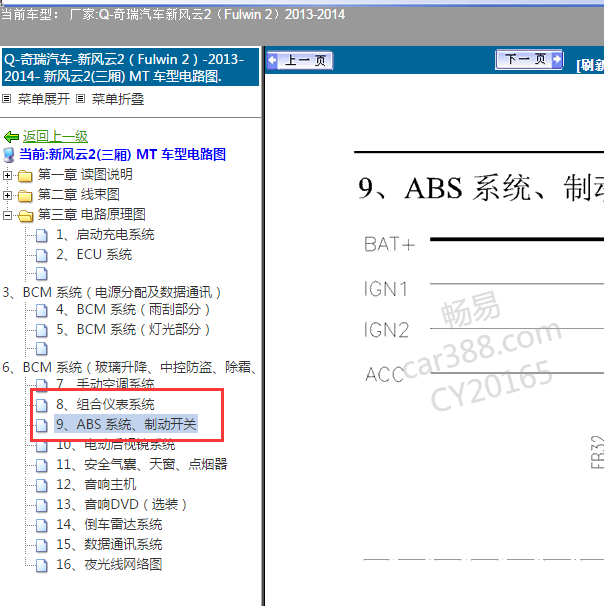This screenshot has height=606, width=604.
Task: Click the IGN1 label in diagram
Action: pyautogui.click(x=386, y=289)
